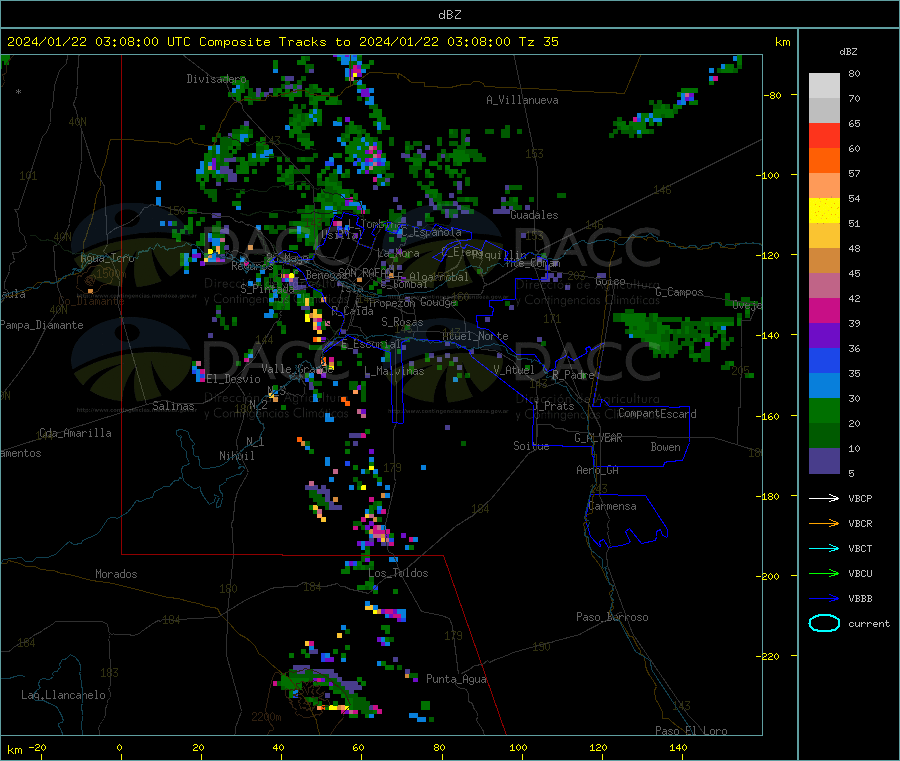This screenshot has height=761, width=900.
Task: Select the light blue 30-35 dBZ swatch
Action: tap(824, 386)
